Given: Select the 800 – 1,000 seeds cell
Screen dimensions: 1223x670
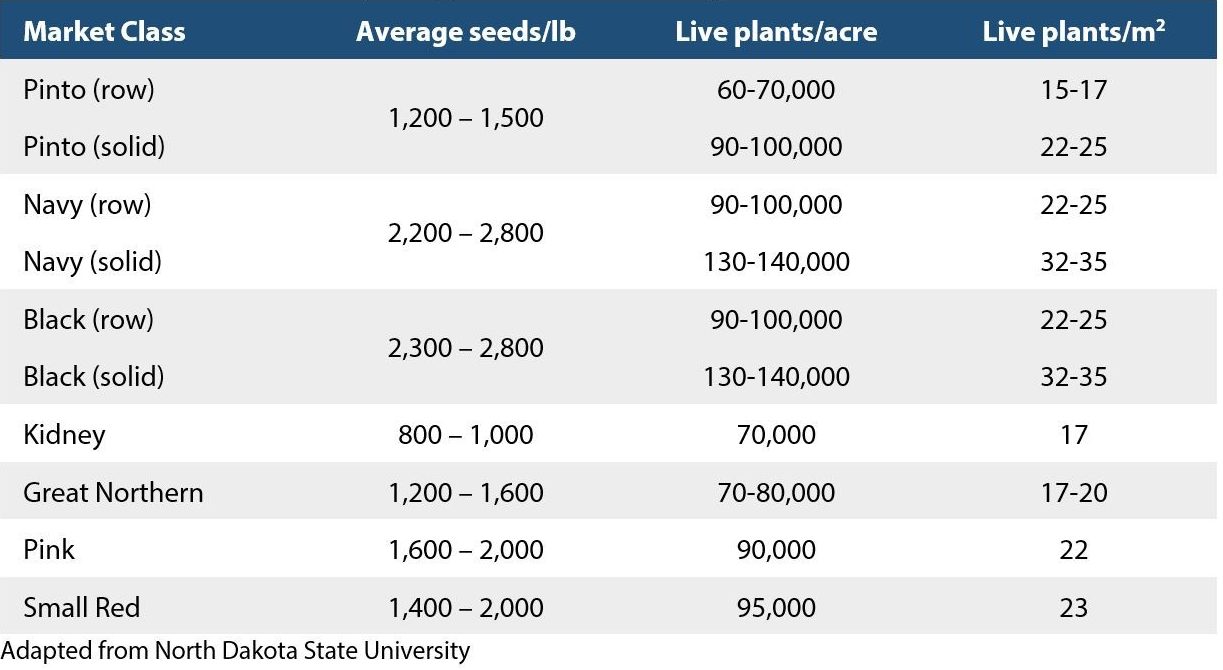Looking at the screenshot, I should point(466,435).
